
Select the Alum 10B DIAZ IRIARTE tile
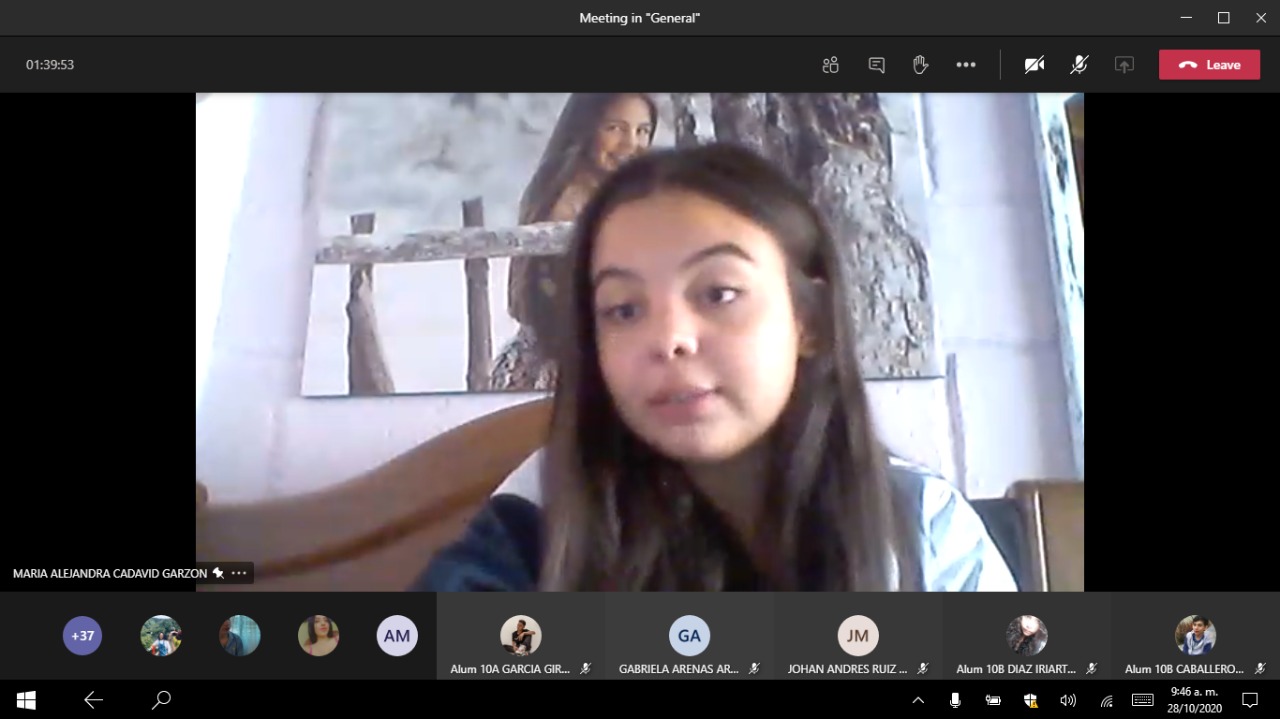point(1026,637)
